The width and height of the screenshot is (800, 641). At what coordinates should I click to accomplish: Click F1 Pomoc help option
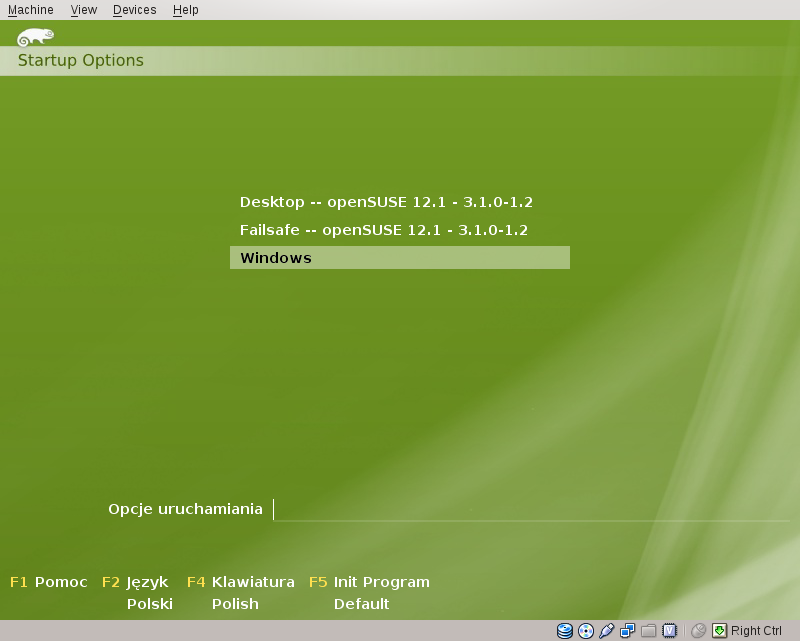click(49, 582)
